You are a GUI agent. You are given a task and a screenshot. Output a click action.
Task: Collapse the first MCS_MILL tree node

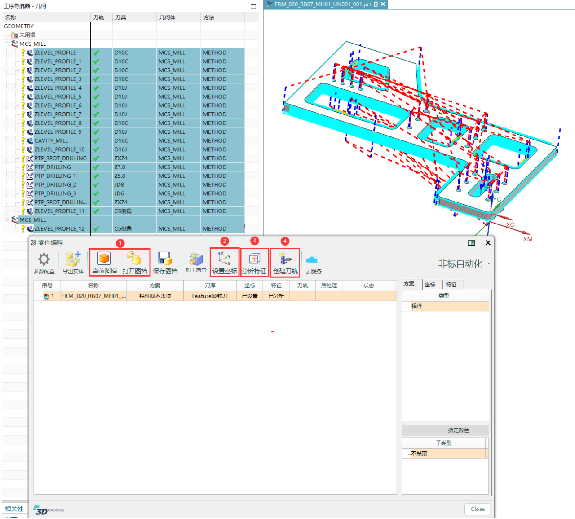[x=7, y=44]
